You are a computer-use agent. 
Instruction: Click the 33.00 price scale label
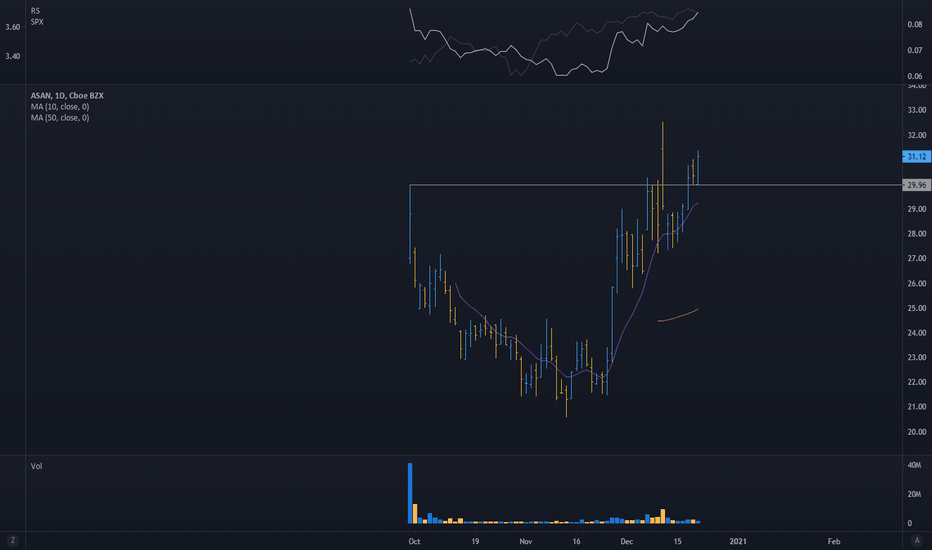[x=917, y=110]
